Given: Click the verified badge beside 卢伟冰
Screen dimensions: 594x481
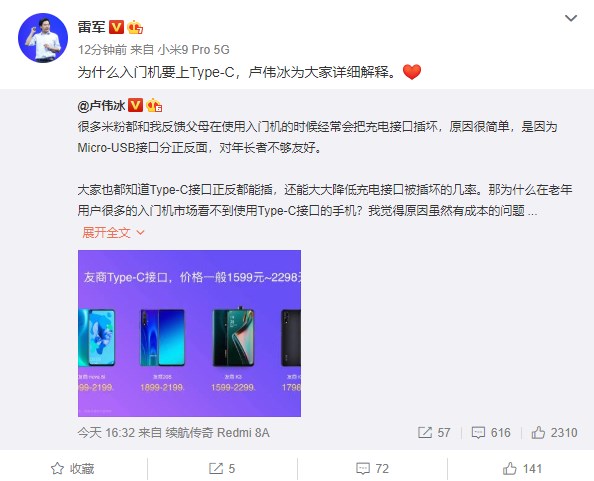Looking at the screenshot, I should [135, 105].
